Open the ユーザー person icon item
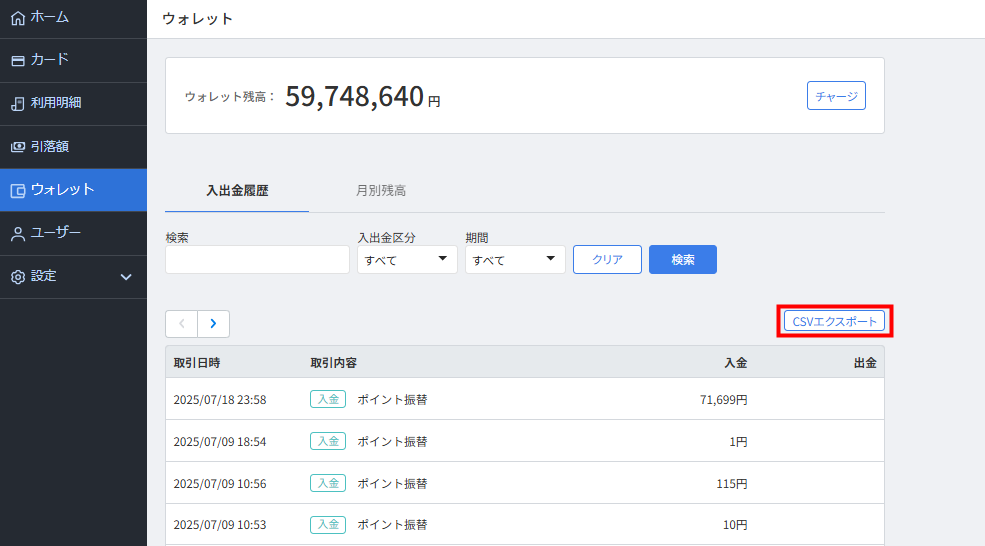The height and width of the screenshot is (546, 985). click(18, 234)
